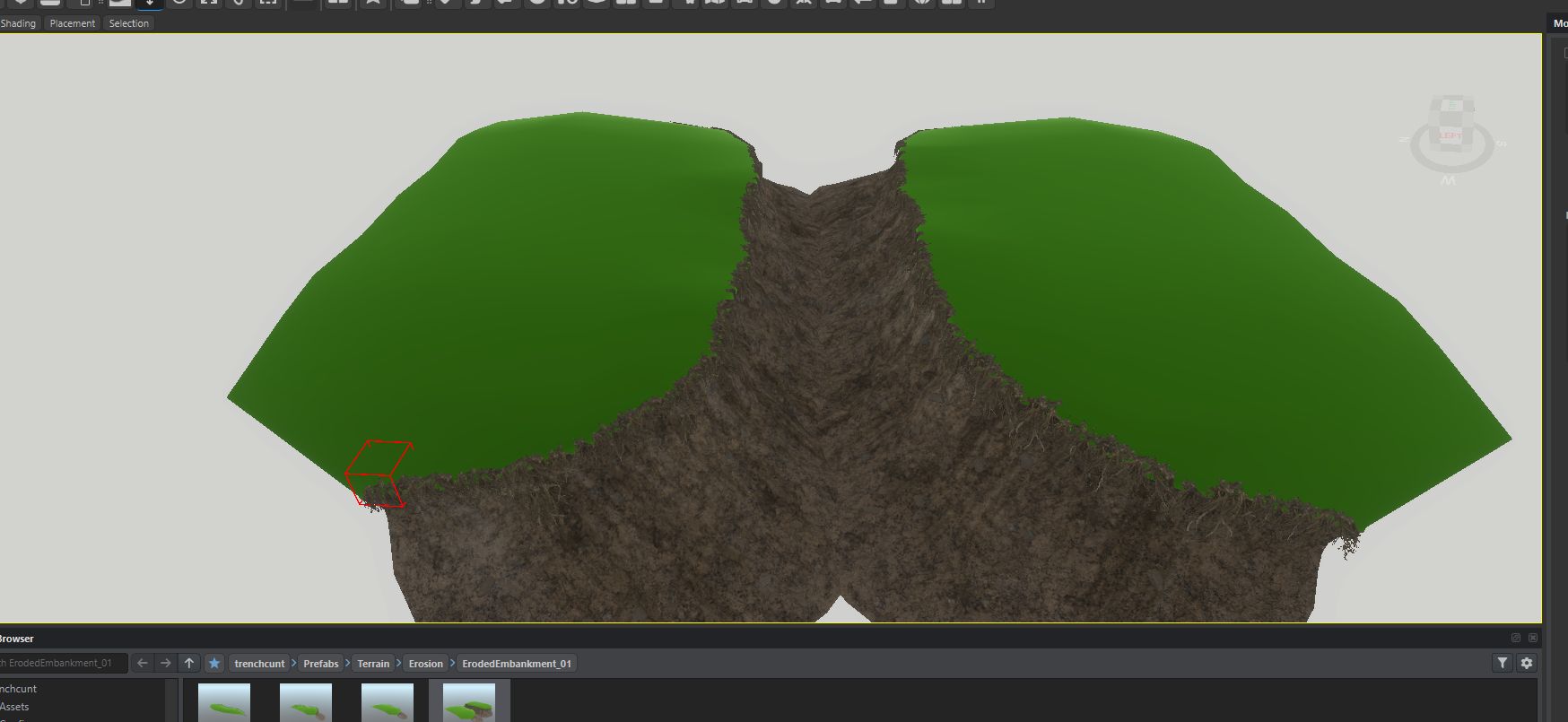The height and width of the screenshot is (722, 1568).
Task: Select the highlighted fourth prefab thumbnail
Action: click(x=469, y=702)
